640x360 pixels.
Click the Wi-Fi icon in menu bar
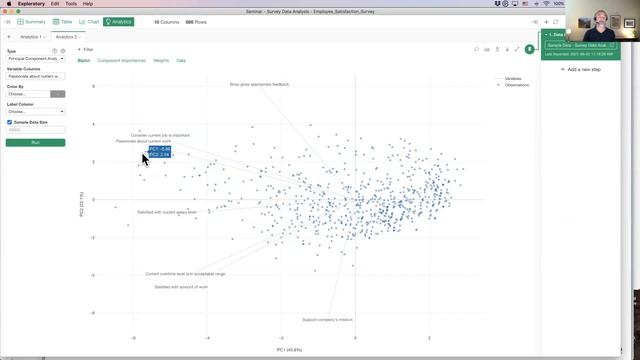546,4
